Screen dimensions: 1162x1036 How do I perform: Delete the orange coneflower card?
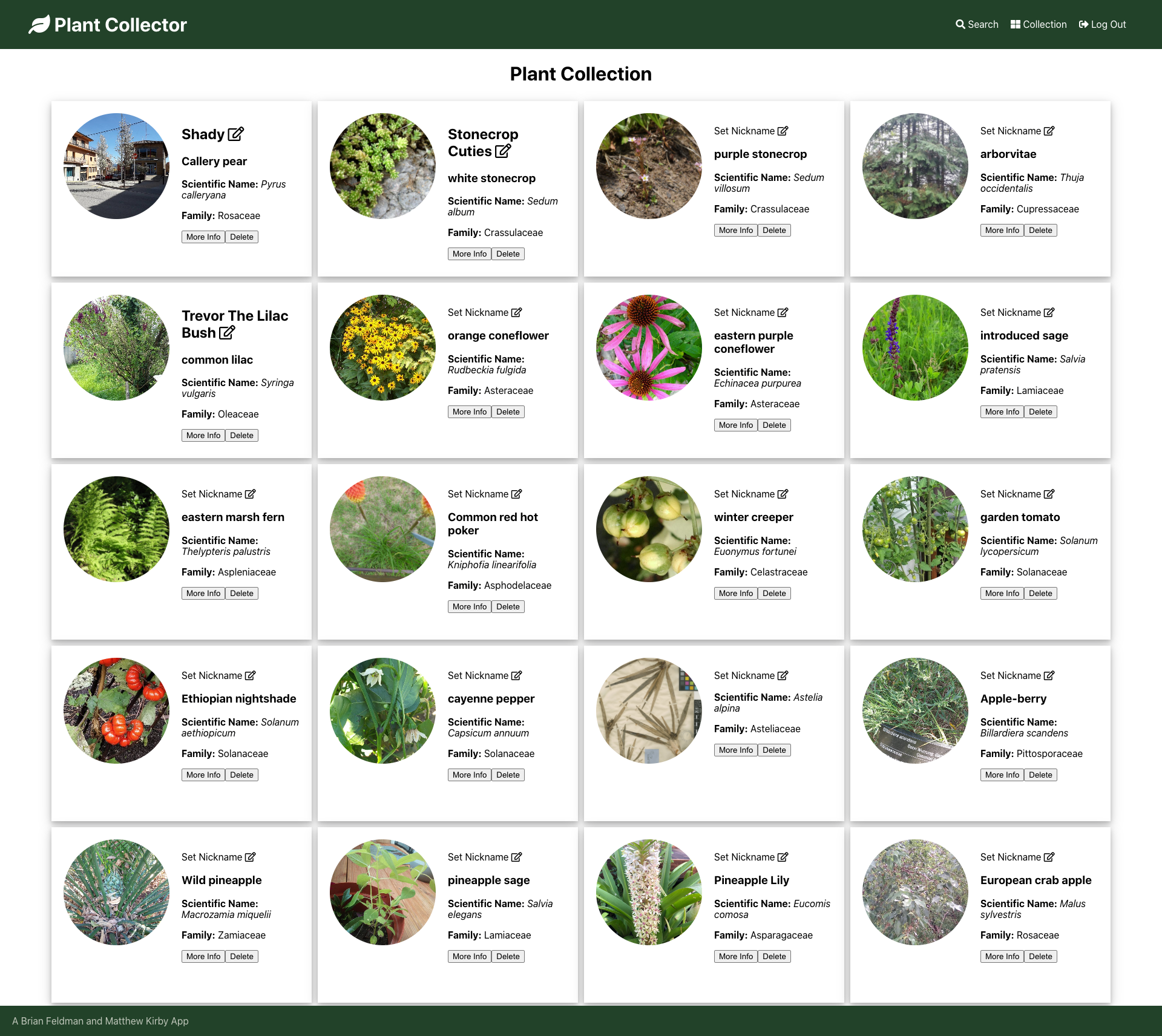(x=508, y=412)
